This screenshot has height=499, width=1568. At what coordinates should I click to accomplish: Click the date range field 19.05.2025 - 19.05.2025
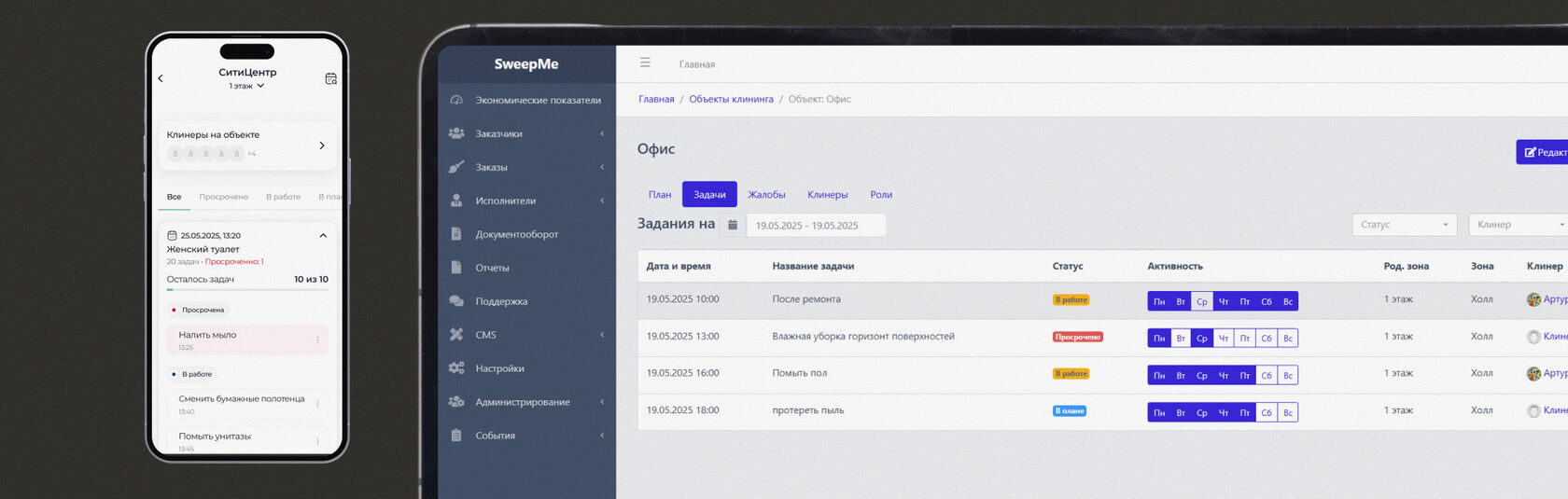point(816,225)
